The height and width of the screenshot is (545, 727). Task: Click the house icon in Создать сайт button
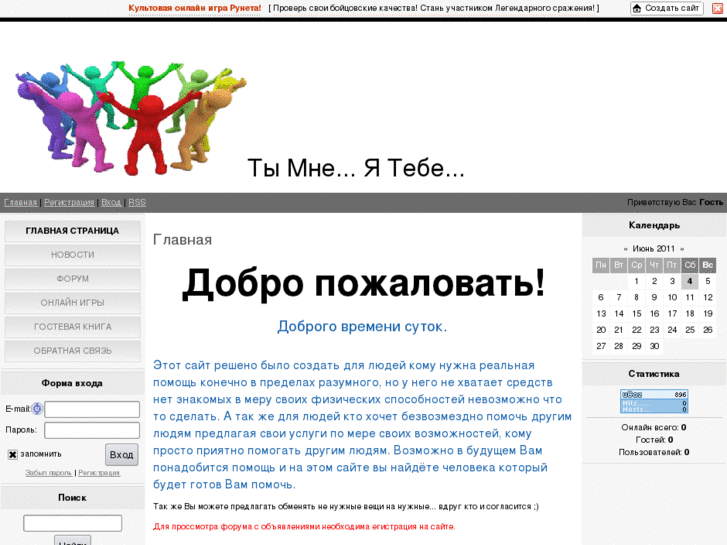[637, 8]
